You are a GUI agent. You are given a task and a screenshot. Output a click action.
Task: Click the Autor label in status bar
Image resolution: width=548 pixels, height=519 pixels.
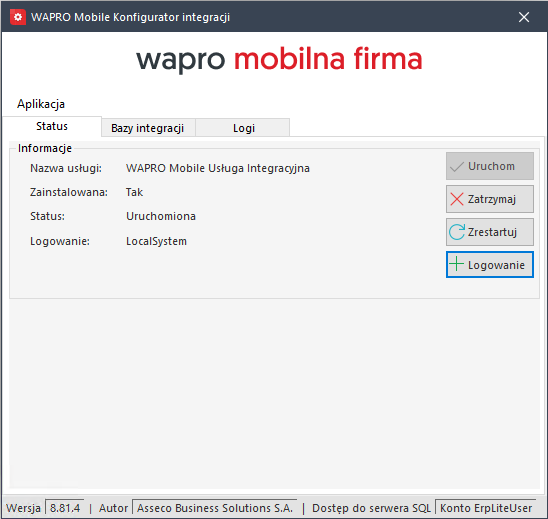tap(113, 508)
